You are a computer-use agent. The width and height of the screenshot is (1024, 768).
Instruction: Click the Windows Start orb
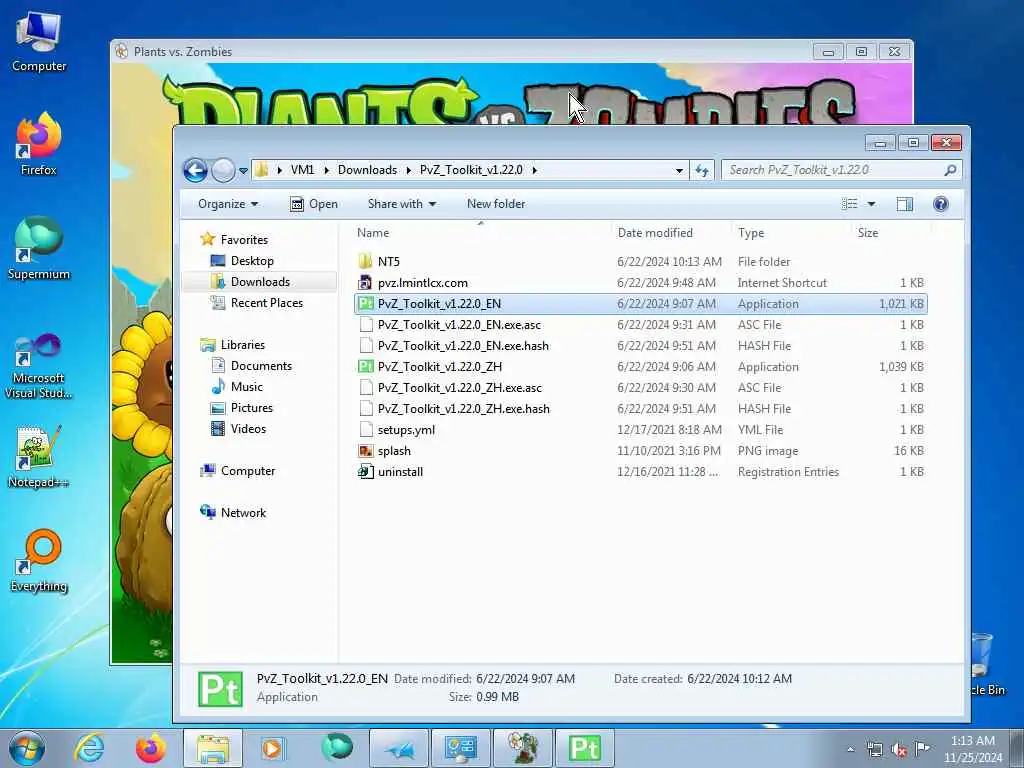27,748
